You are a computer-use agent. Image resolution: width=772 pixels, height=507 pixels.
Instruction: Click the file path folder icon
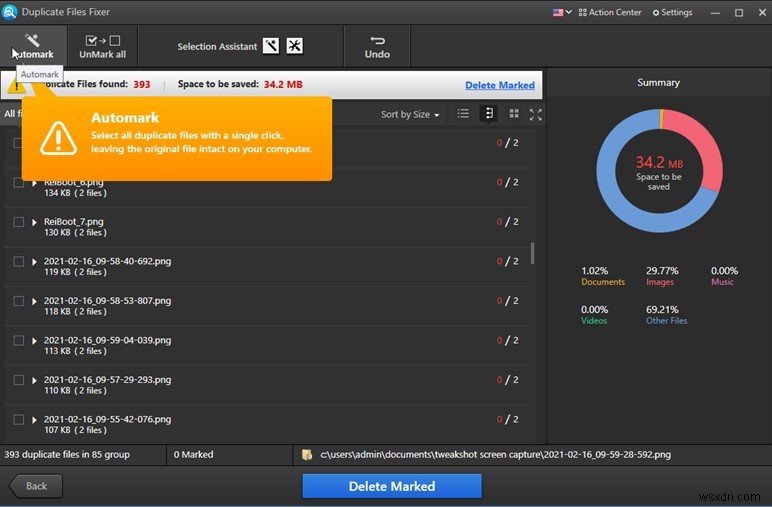(x=307, y=455)
